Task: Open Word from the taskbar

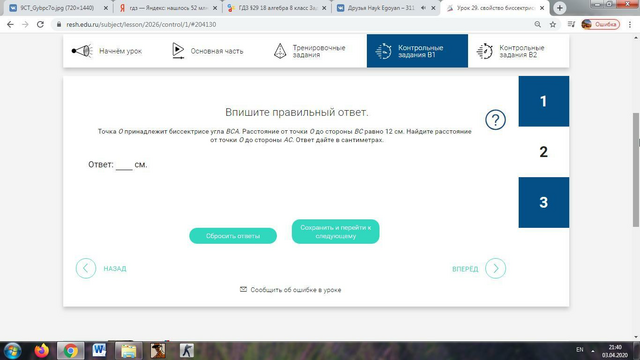Action: tap(99, 351)
